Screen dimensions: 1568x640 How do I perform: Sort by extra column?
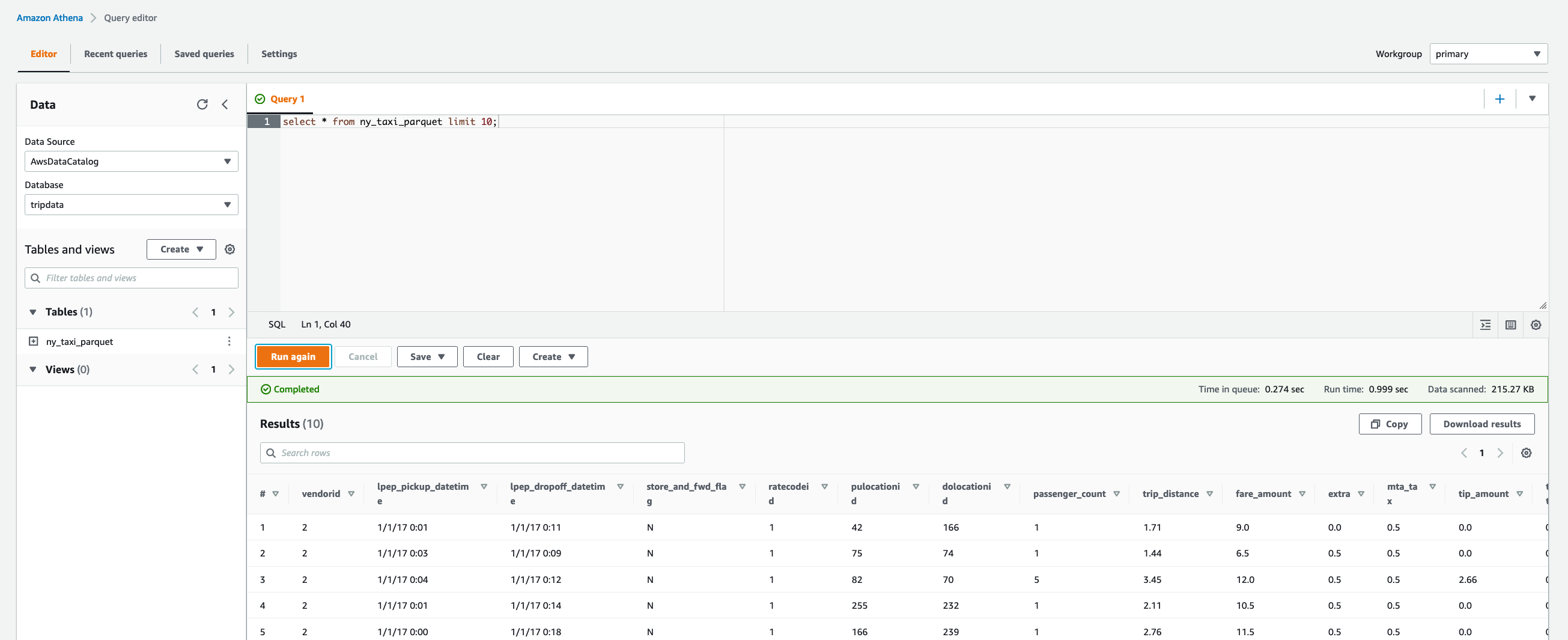(1361, 493)
